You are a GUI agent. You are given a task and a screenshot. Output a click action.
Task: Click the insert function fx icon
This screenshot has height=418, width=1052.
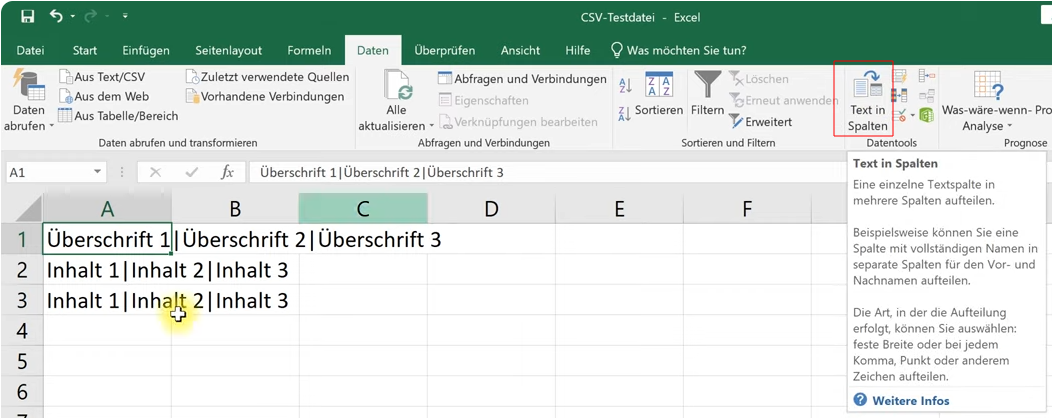[227, 173]
